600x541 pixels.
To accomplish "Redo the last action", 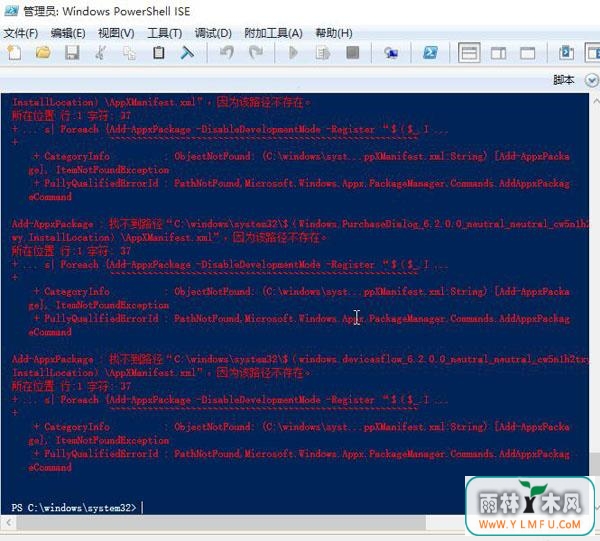I will click(256, 52).
